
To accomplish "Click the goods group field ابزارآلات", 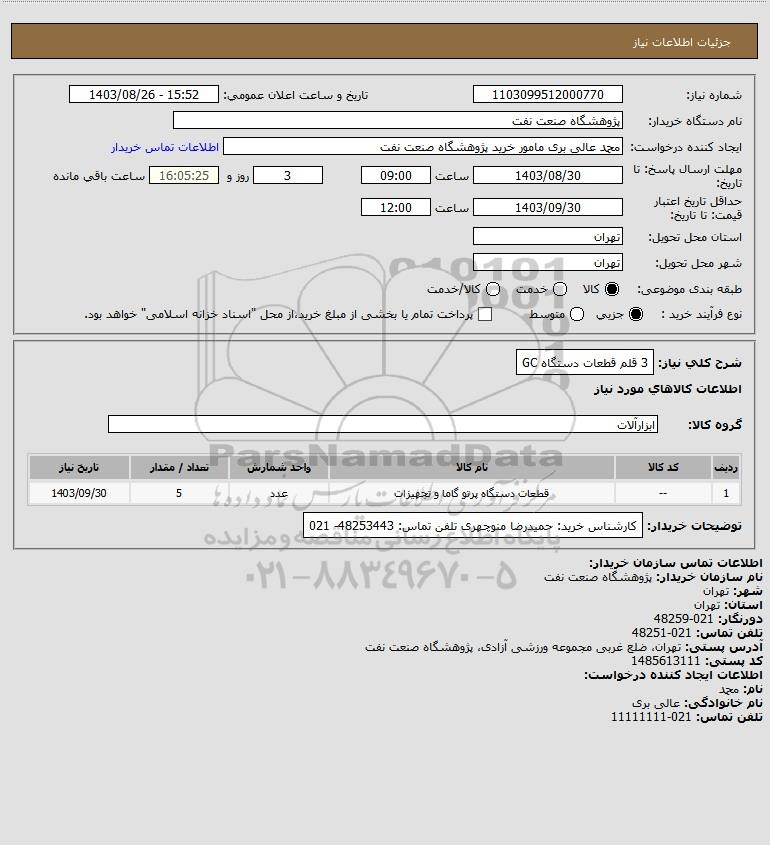I will (383, 424).
